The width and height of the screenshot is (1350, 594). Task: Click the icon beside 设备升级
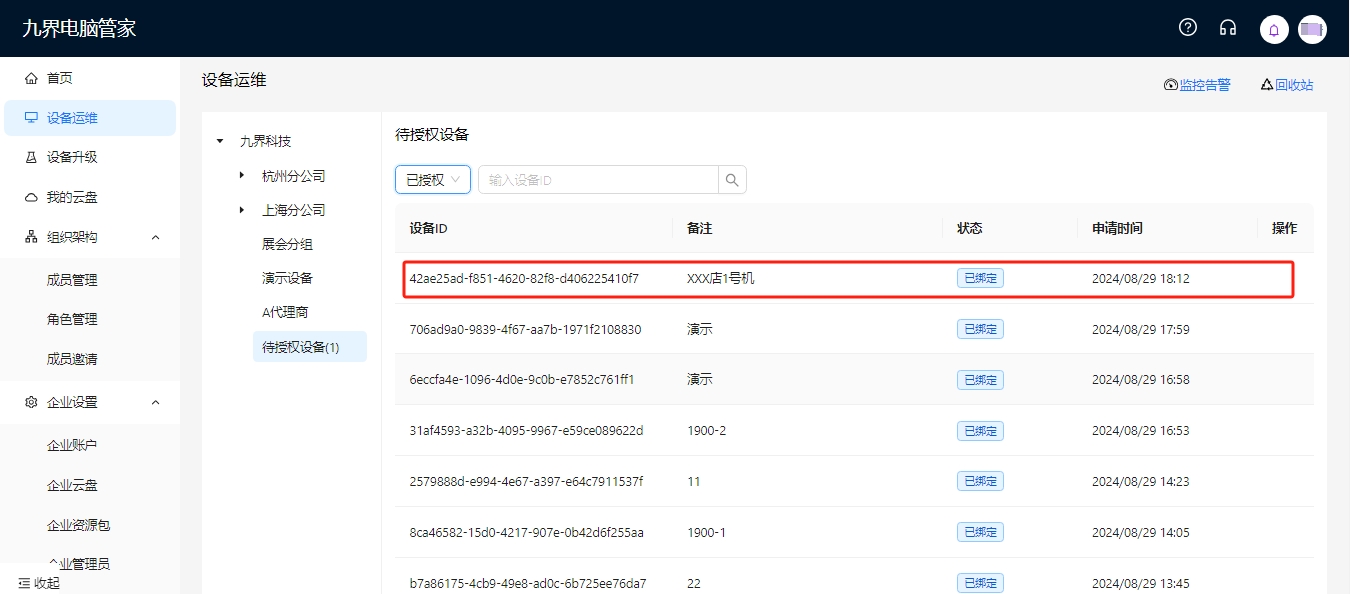click(31, 157)
